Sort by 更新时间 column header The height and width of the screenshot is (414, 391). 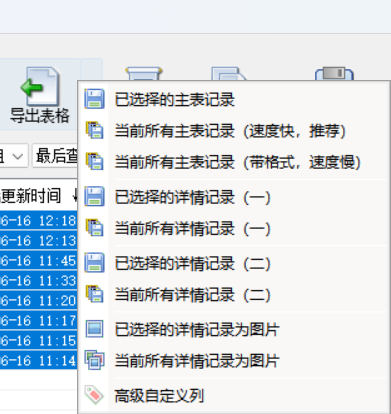[31, 196]
